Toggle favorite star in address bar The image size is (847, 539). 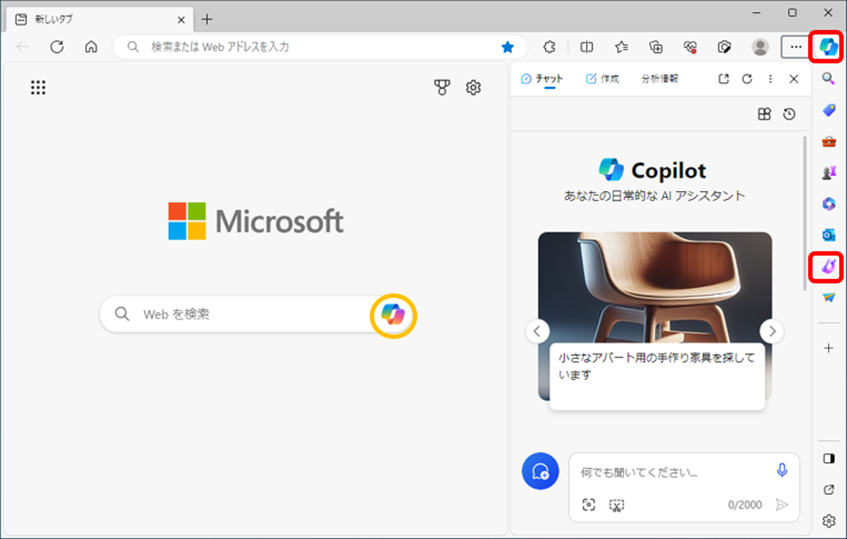click(507, 47)
